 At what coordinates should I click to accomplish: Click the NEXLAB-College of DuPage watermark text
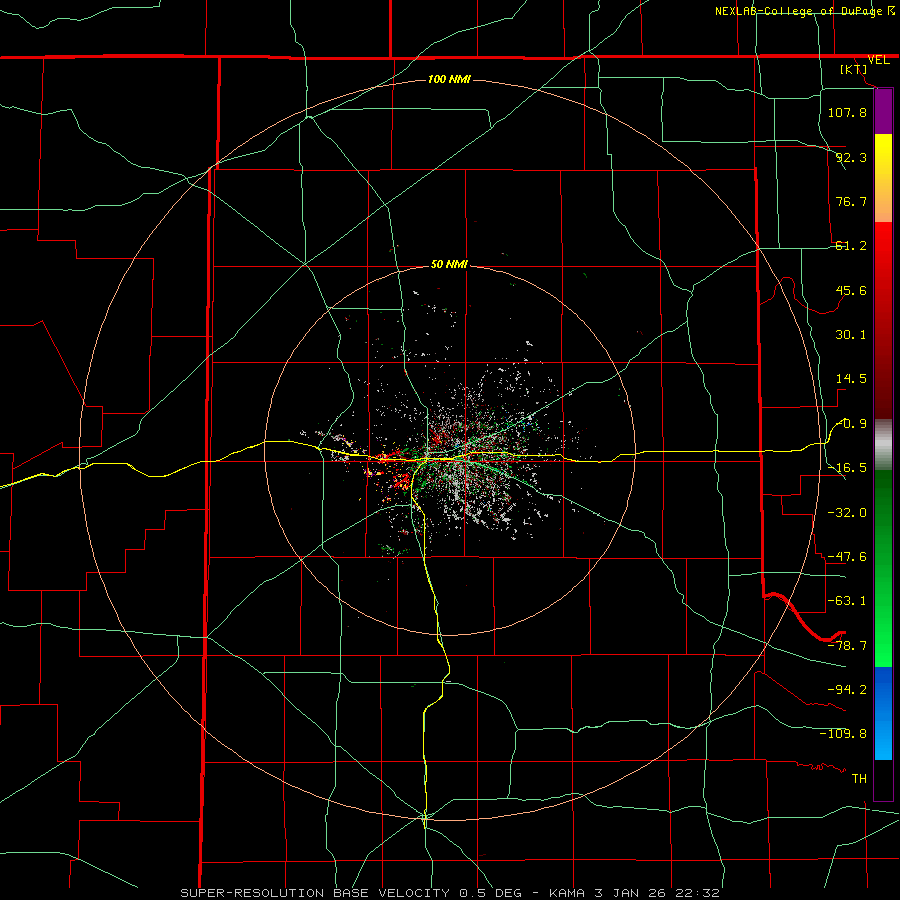click(804, 11)
